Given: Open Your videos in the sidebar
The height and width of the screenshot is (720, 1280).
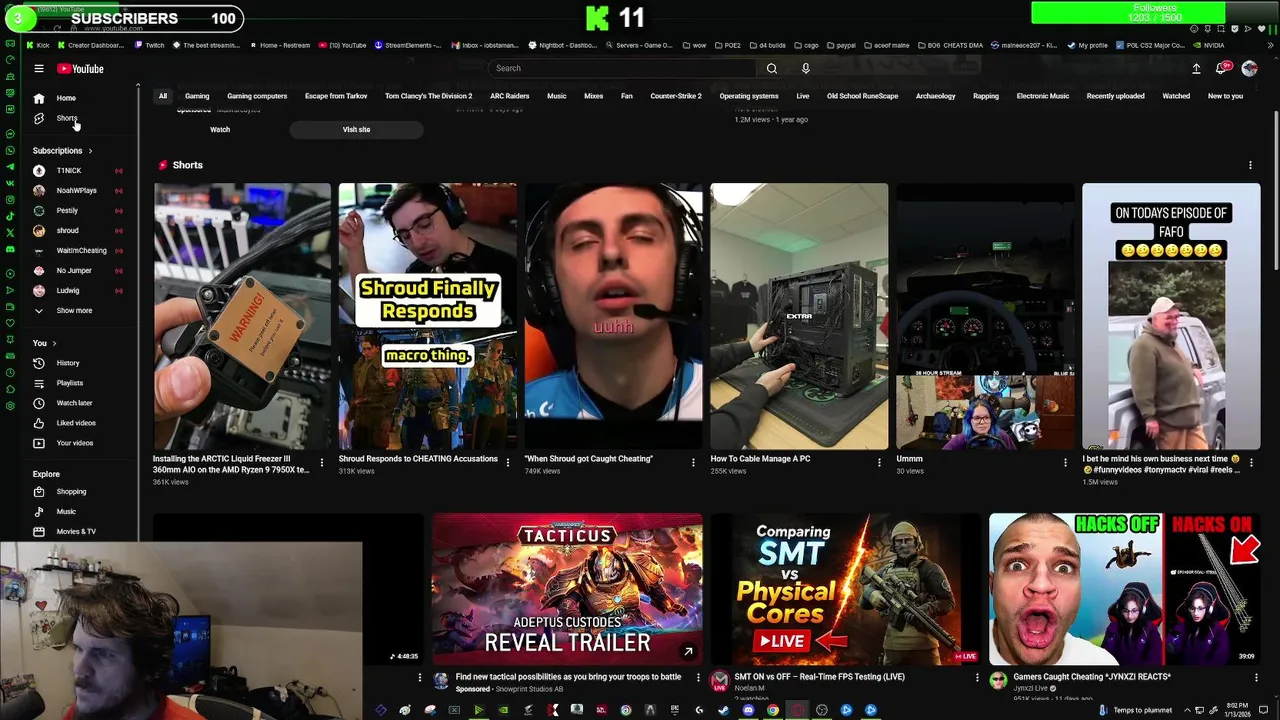Looking at the screenshot, I should click(74, 443).
